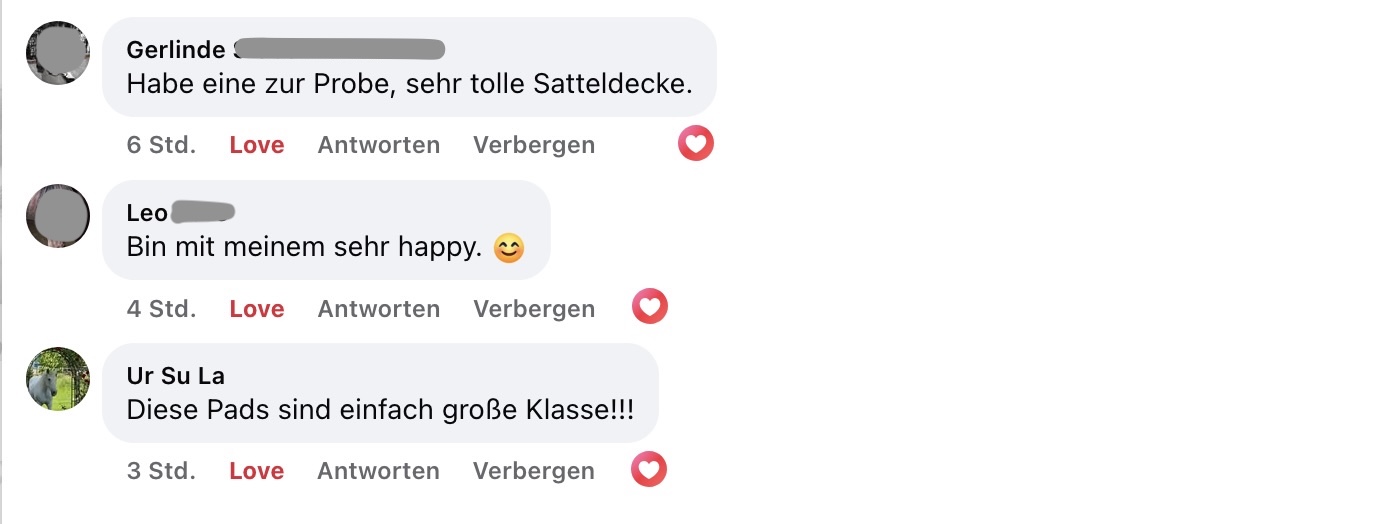Image resolution: width=1388 pixels, height=524 pixels.
Task: Click the '3 Std.' comment timestamp
Action: point(161,471)
